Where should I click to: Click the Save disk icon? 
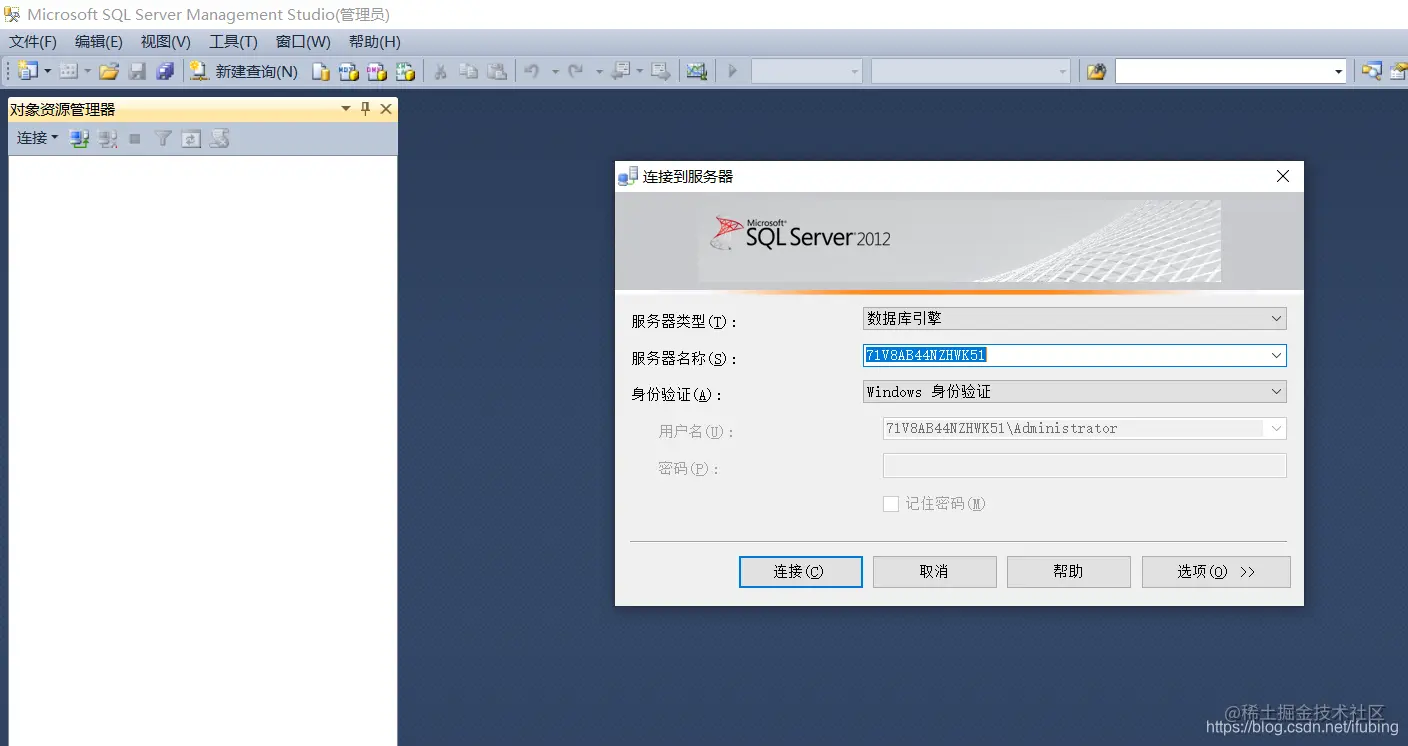pos(137,71)
